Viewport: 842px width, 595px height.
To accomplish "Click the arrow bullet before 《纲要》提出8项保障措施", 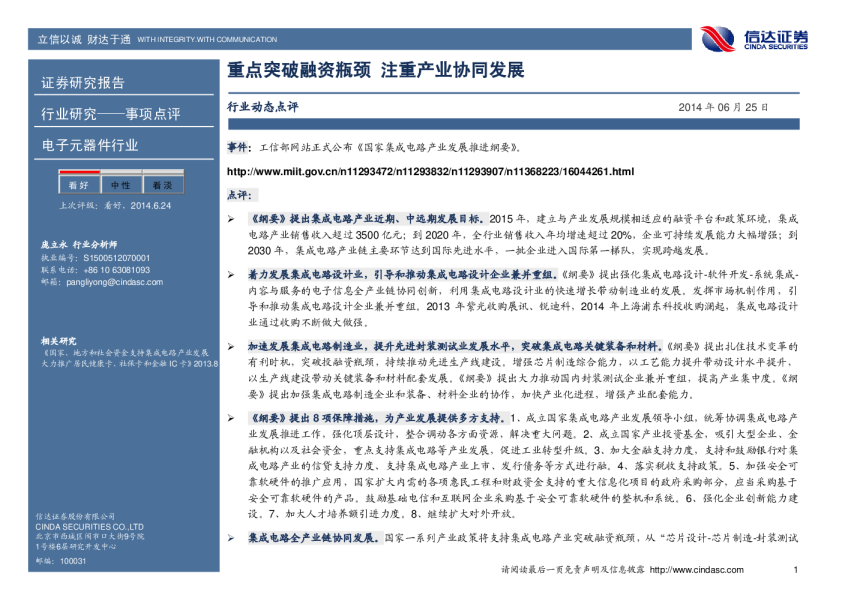I will (x=231, y=415).
